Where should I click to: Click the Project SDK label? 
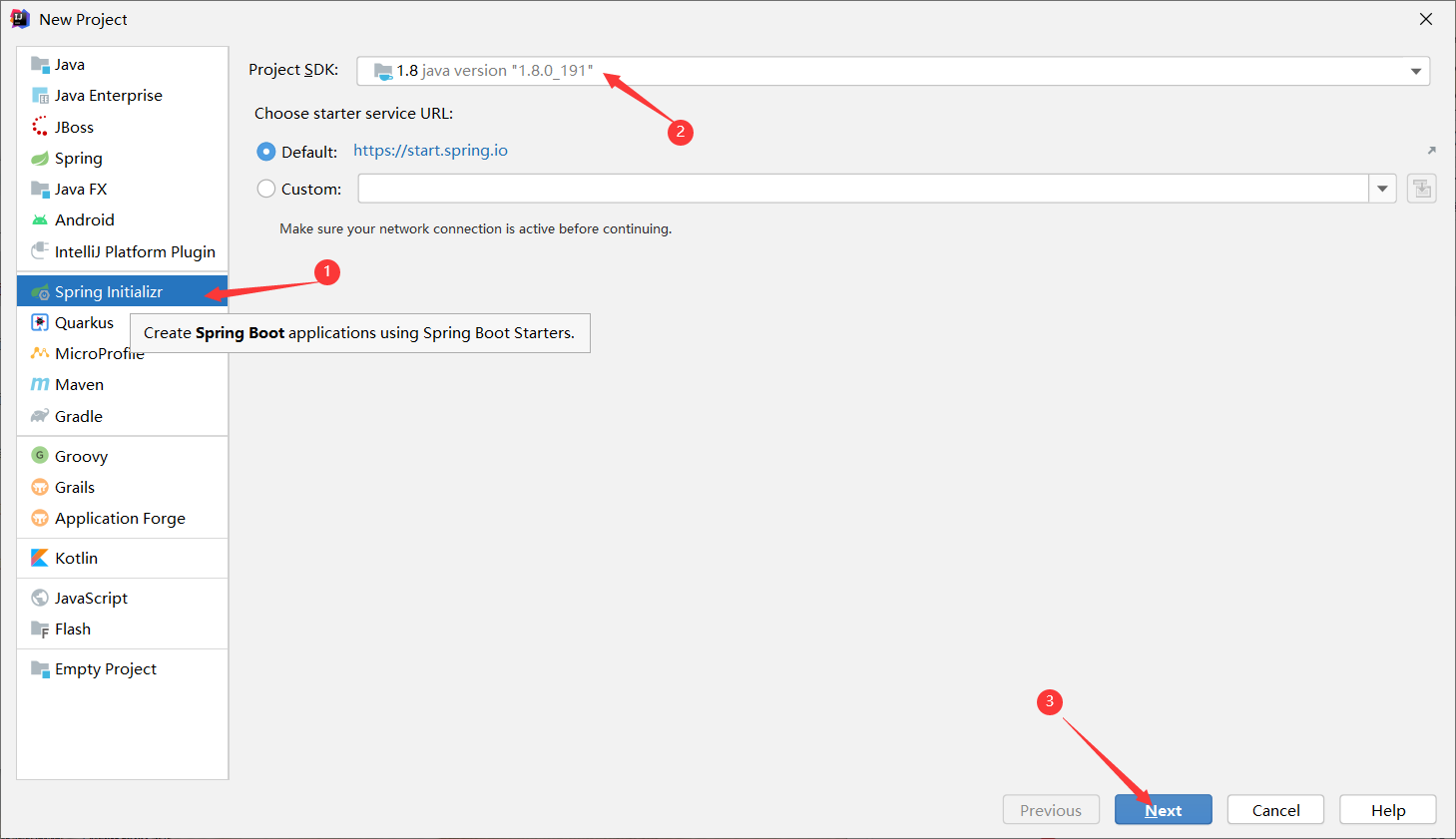click(x=293, y=70)
